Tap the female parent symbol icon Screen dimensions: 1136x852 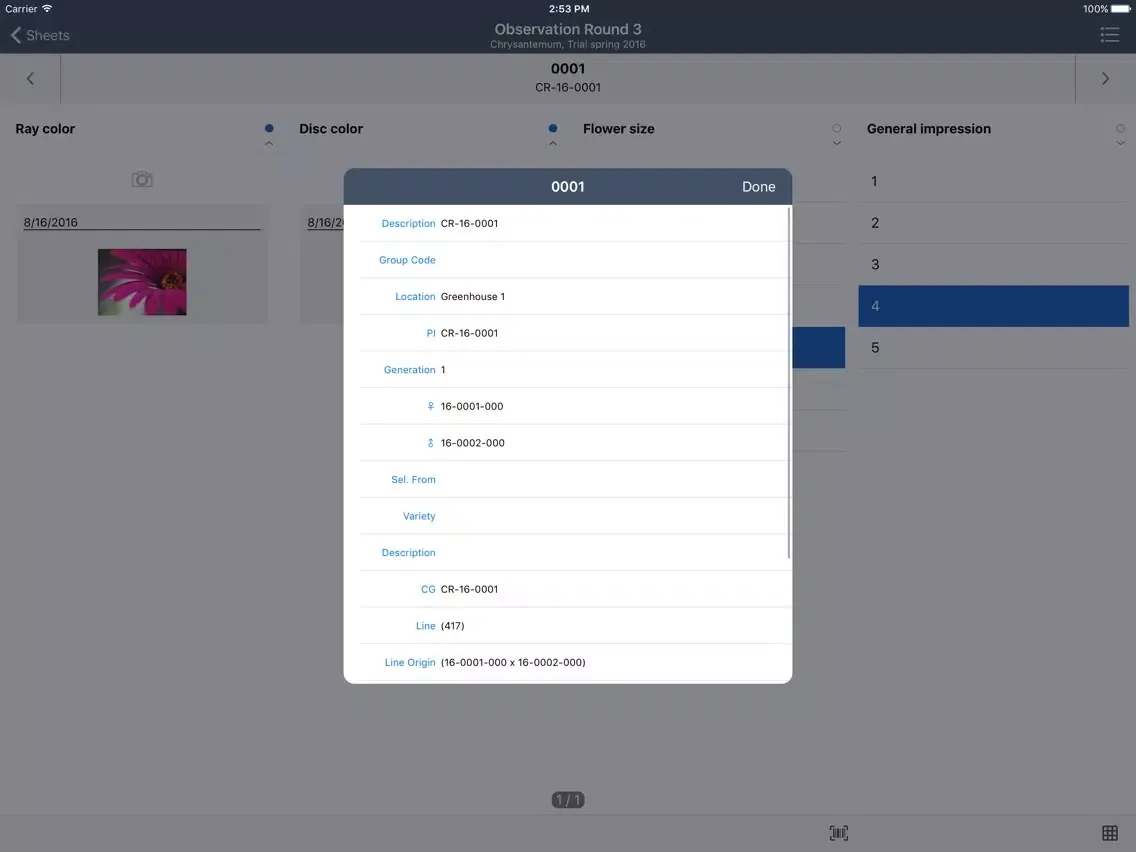click(x=430, y=406)
